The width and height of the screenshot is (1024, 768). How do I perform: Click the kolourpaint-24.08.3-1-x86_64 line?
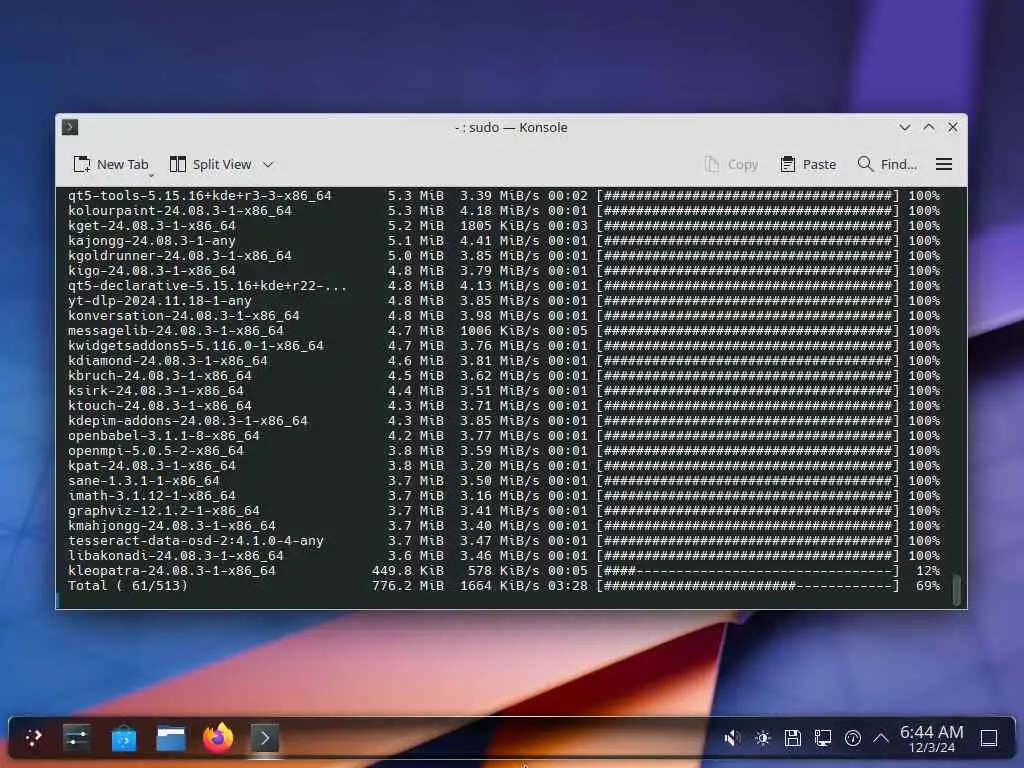tap(180, 210)
